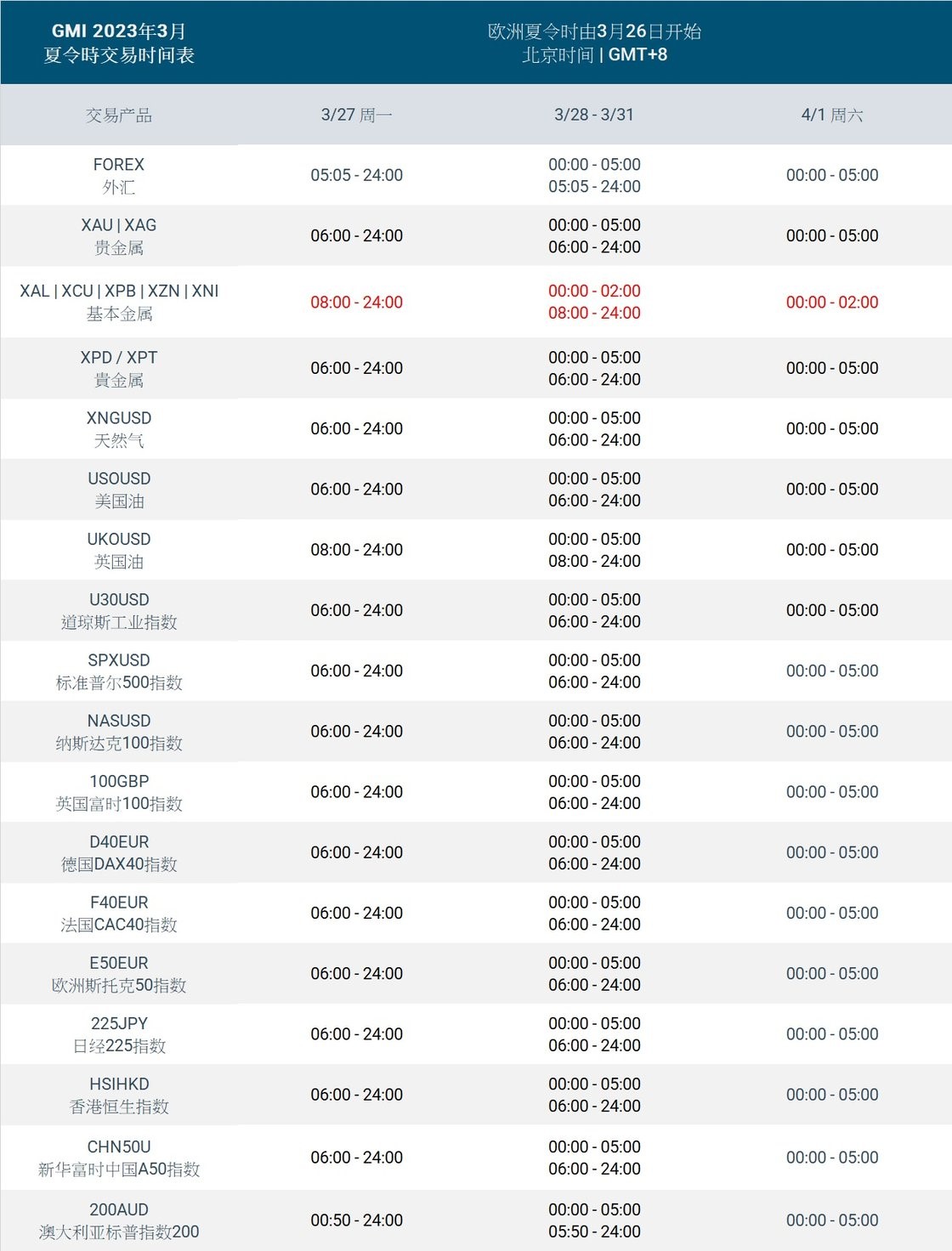Click the red 00:00 - 02:00 Saturday time
952x1251 pixels.
832,302
